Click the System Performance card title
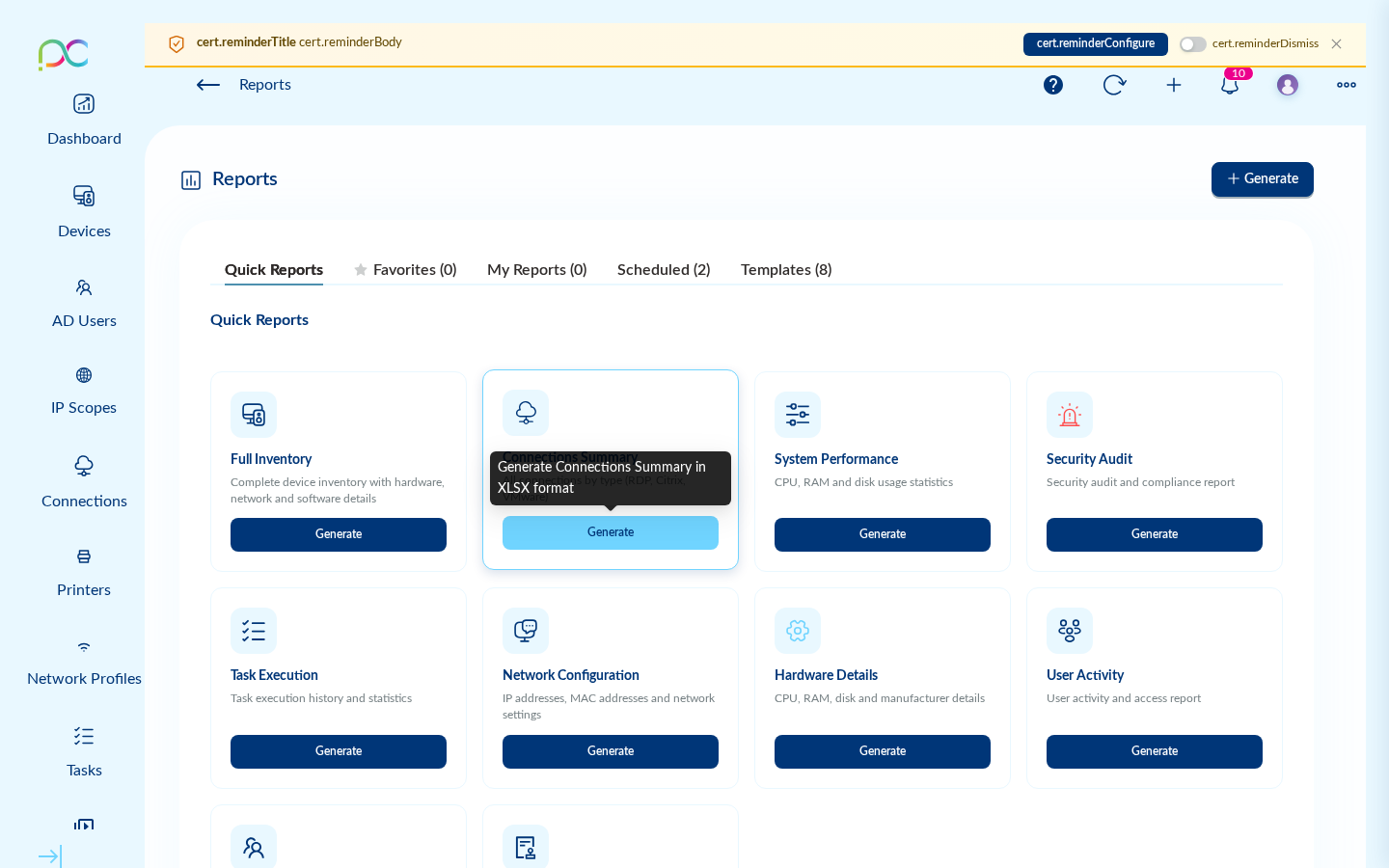Image resolution: width=1389 pixels, height=868 pixels. [x=836, y=459]
